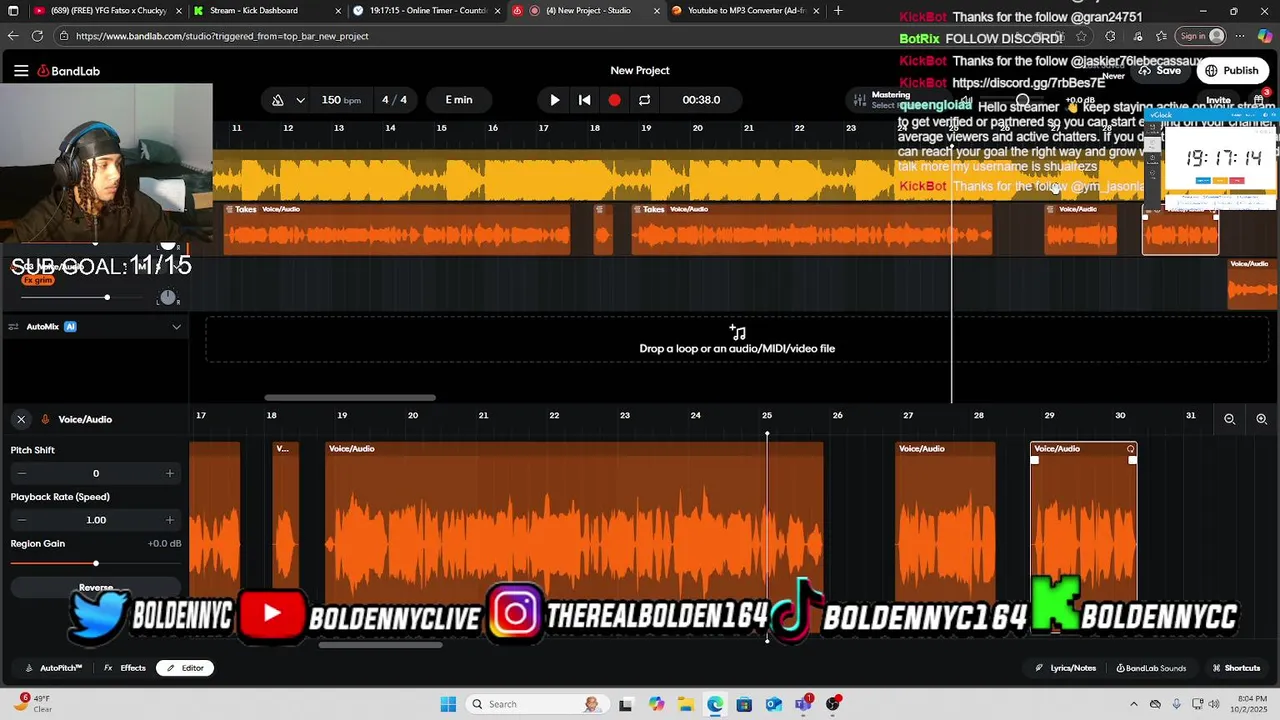Viewport: 1280px width, 720px height.
Task: Toggle the metronome icon
Action: click(278, 100)
